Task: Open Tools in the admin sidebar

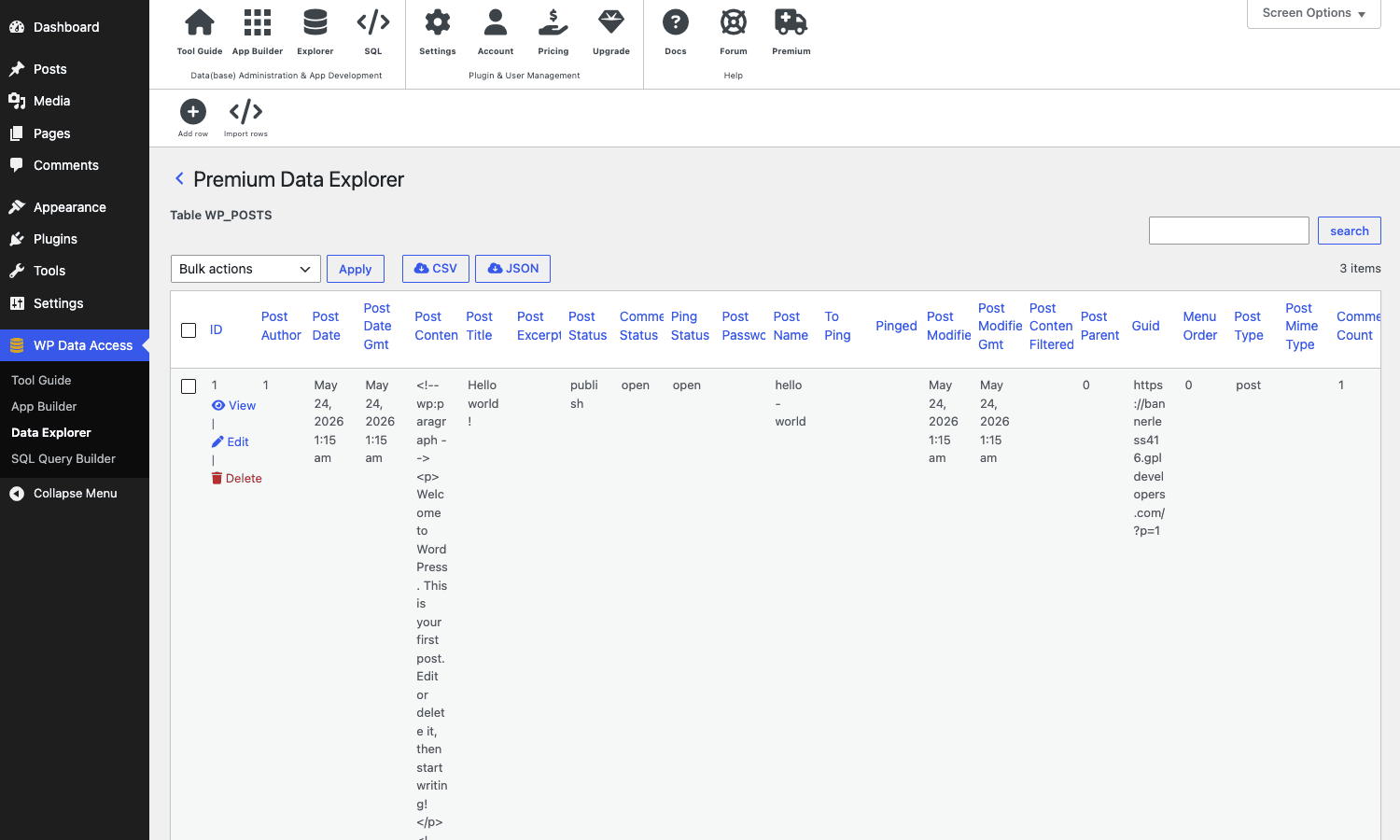Action: [x=75, y=271]
